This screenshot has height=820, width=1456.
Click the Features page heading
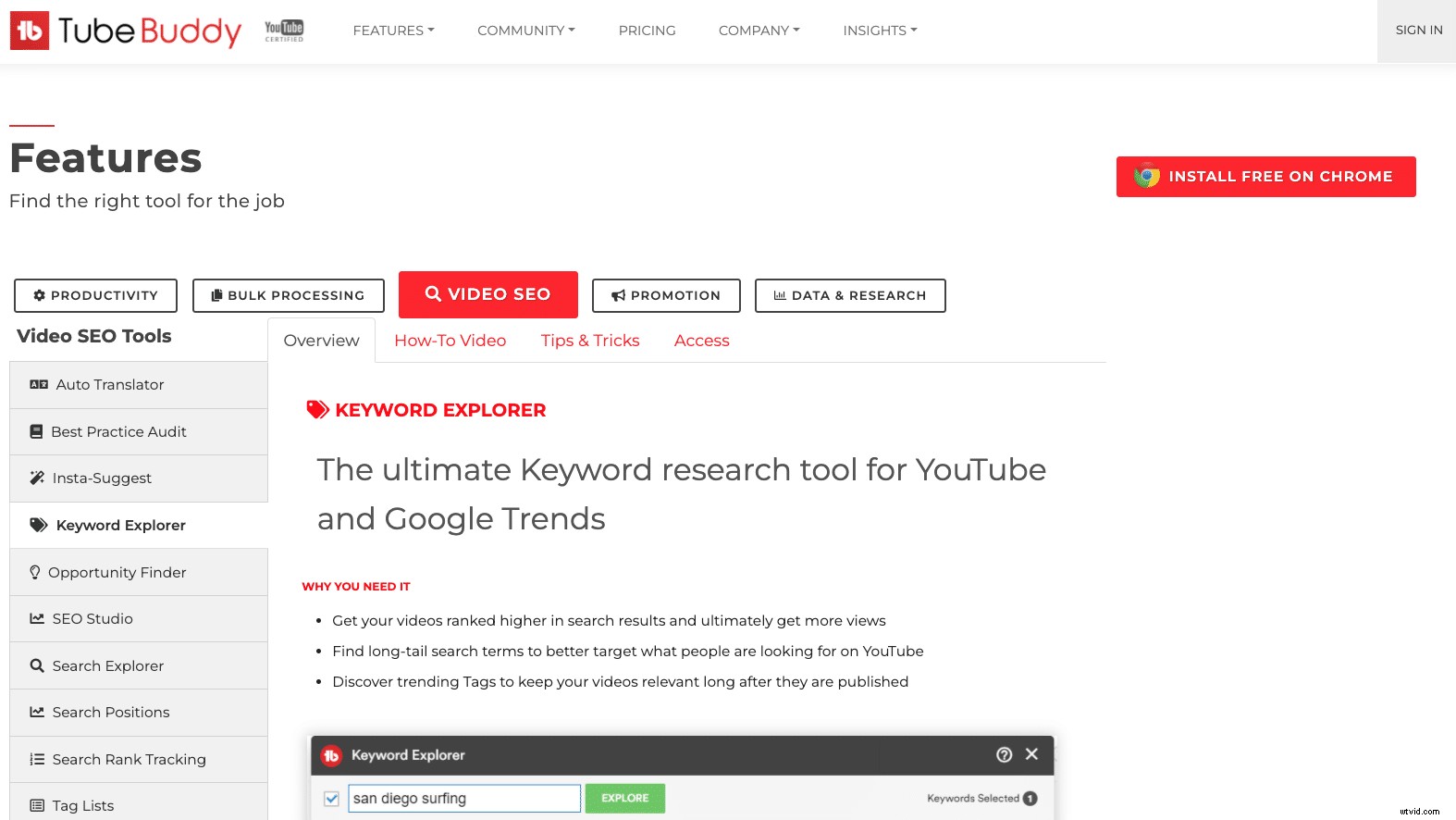pyautogui.click(x=105, y=158)
